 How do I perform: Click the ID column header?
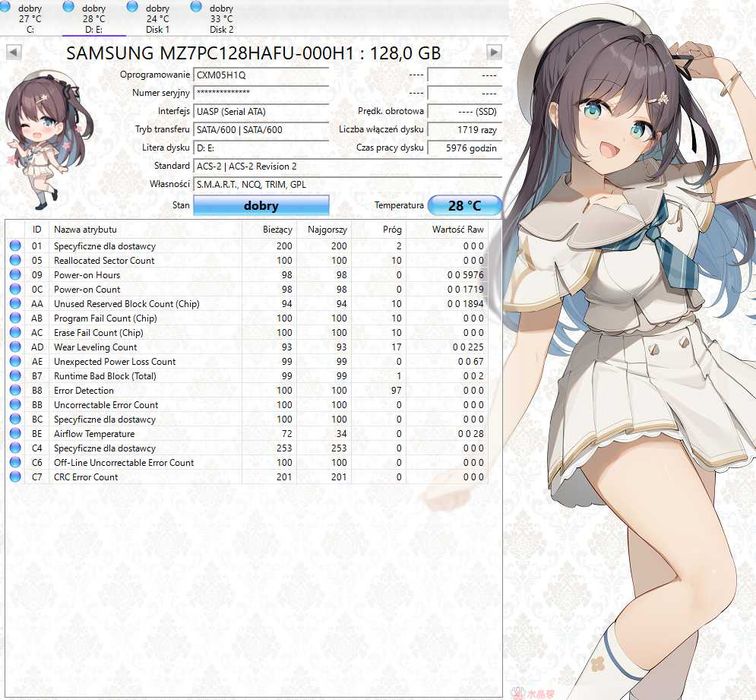[x=37, y=229]
